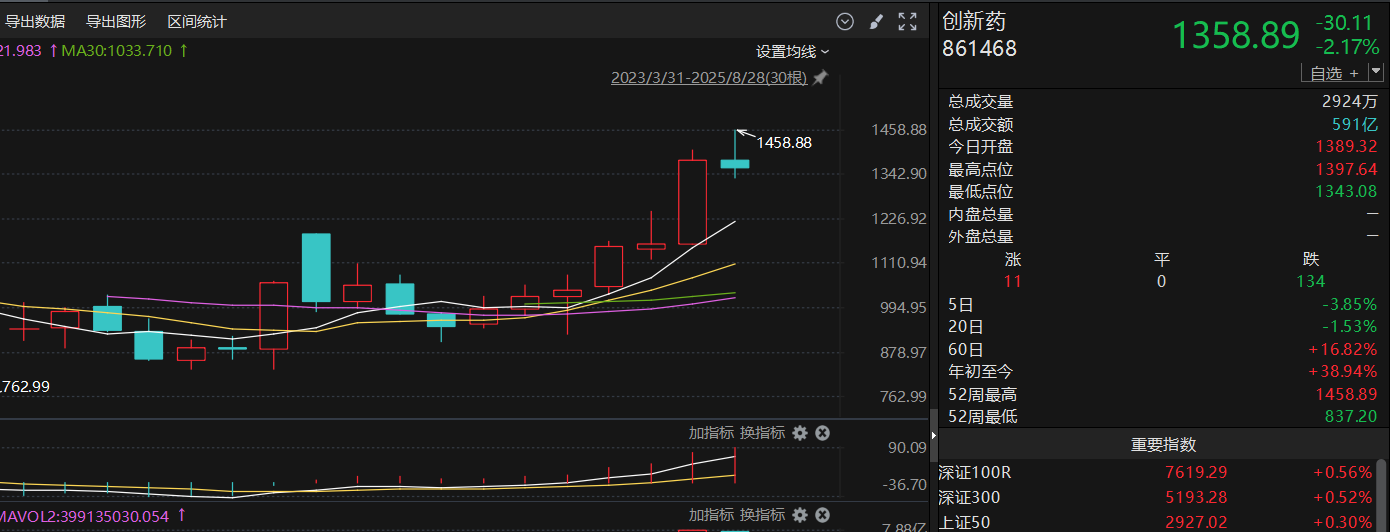The width and height of the screenshot is (1390, 532).
Task: Click 导出图形 in the chart toolbar
Action: click(116, 21)
